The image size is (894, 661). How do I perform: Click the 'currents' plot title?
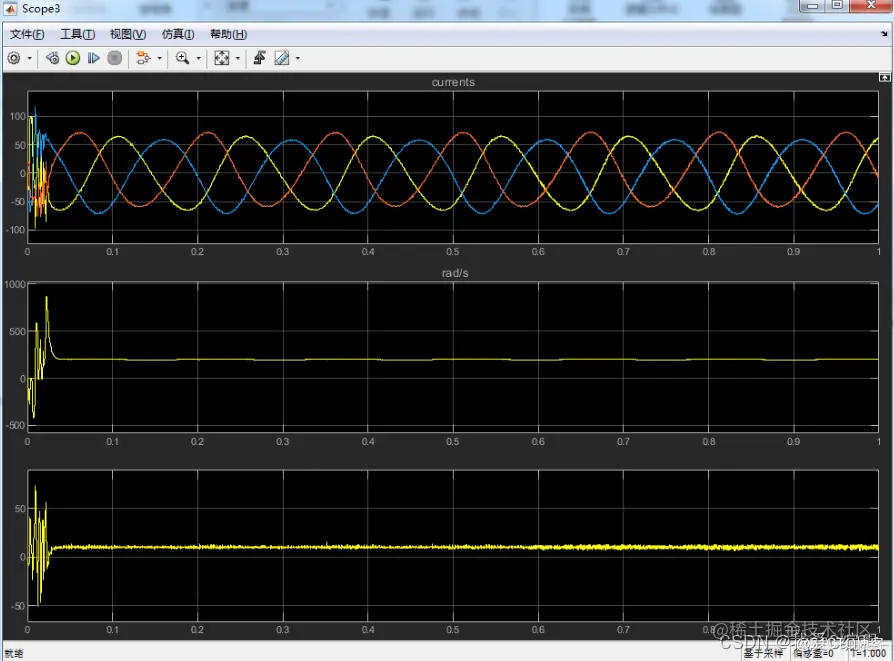coord(453,82)
